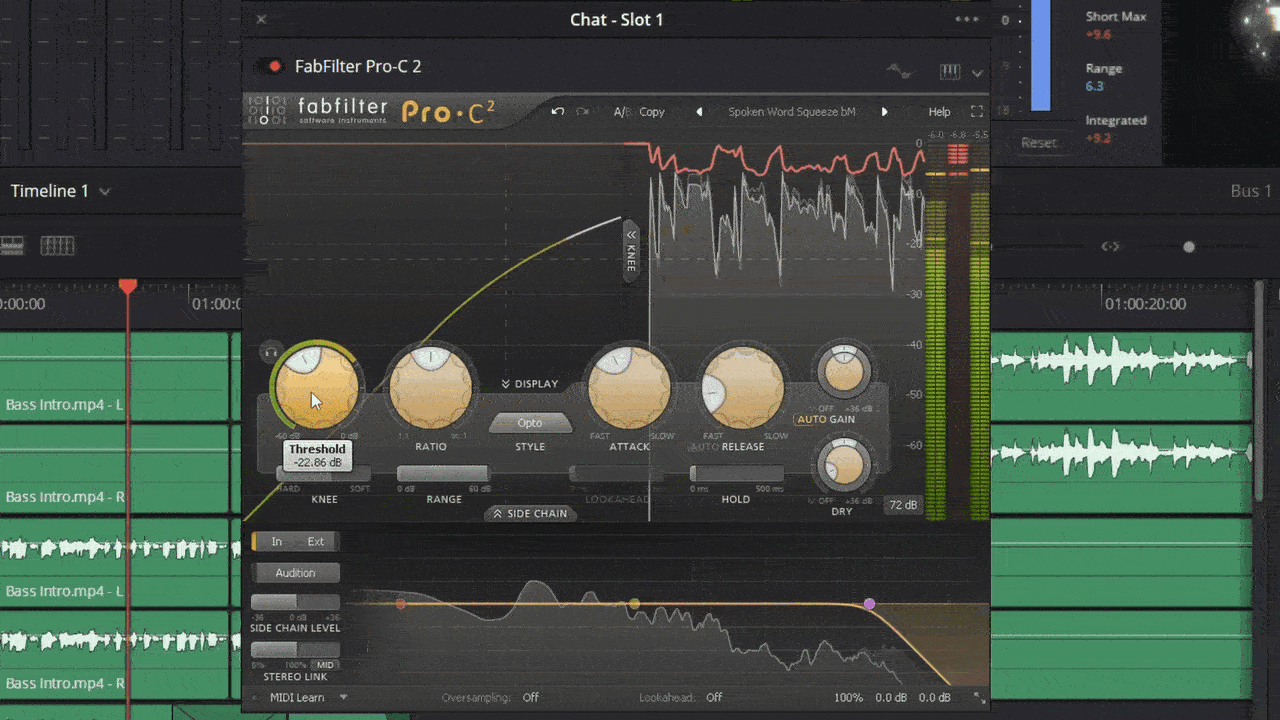The height and width of the screenshot is (720, 1280).
Task: Click the redo arrow in plugin header
Action: click(x=582, y=112)
